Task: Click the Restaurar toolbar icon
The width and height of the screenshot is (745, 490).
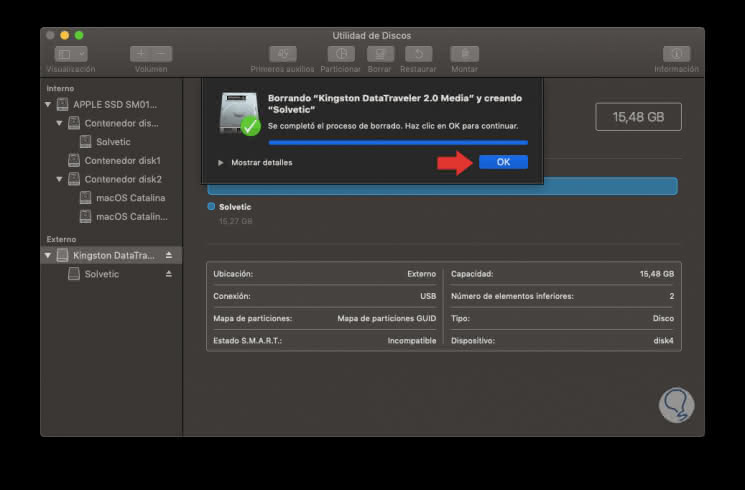Action: click(x=418, y=54)
